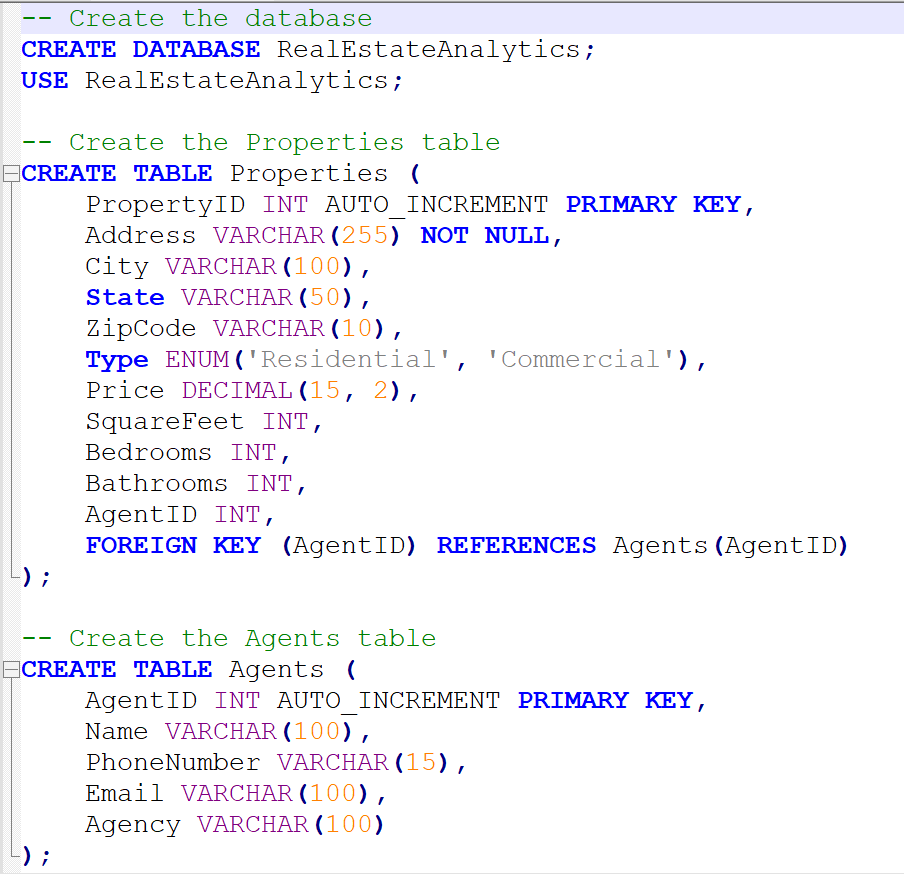The width and height of the screenshot is (904, 874).
Task: Click the closing ); of the Properties table
Action: click(33, 576)
